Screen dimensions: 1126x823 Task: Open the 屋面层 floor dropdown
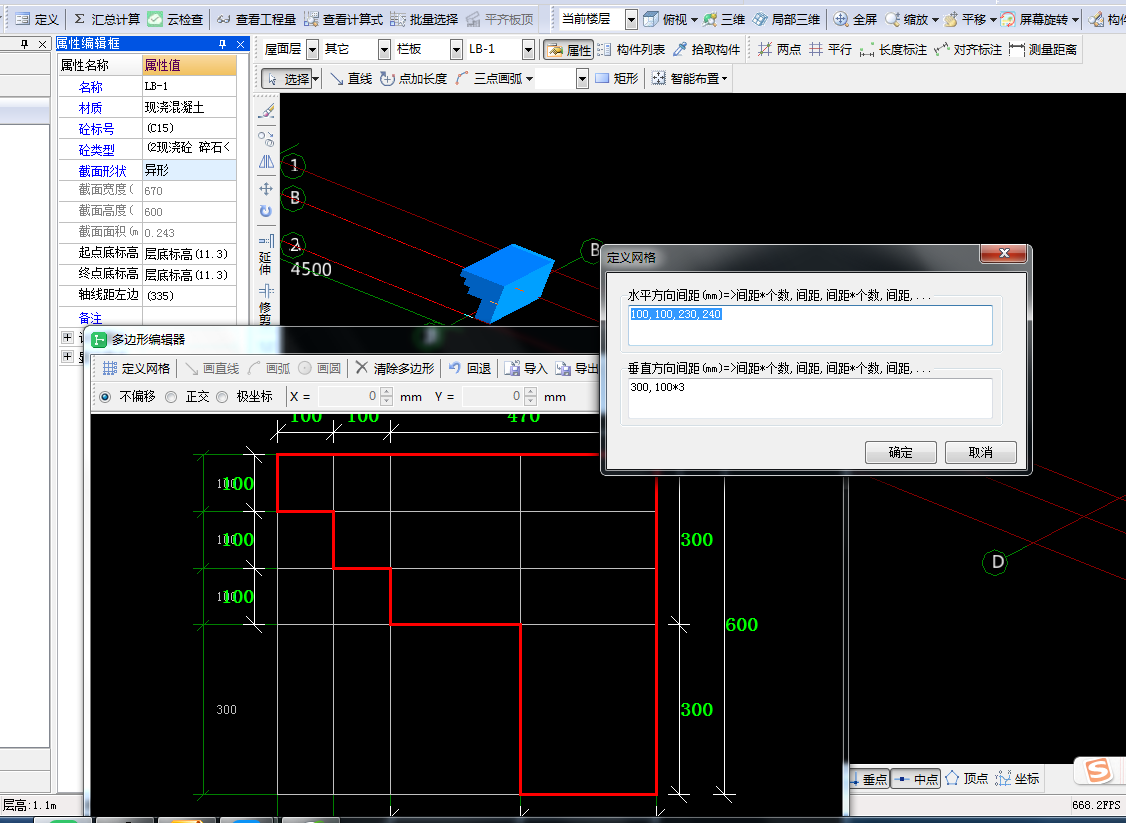click(x=312, y=50)
